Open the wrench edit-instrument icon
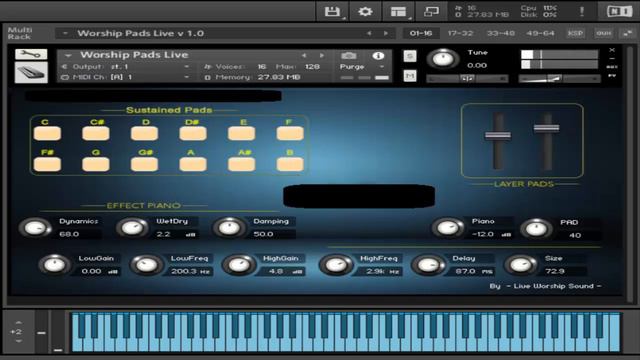640x360 pixels. tap(31, 54)
